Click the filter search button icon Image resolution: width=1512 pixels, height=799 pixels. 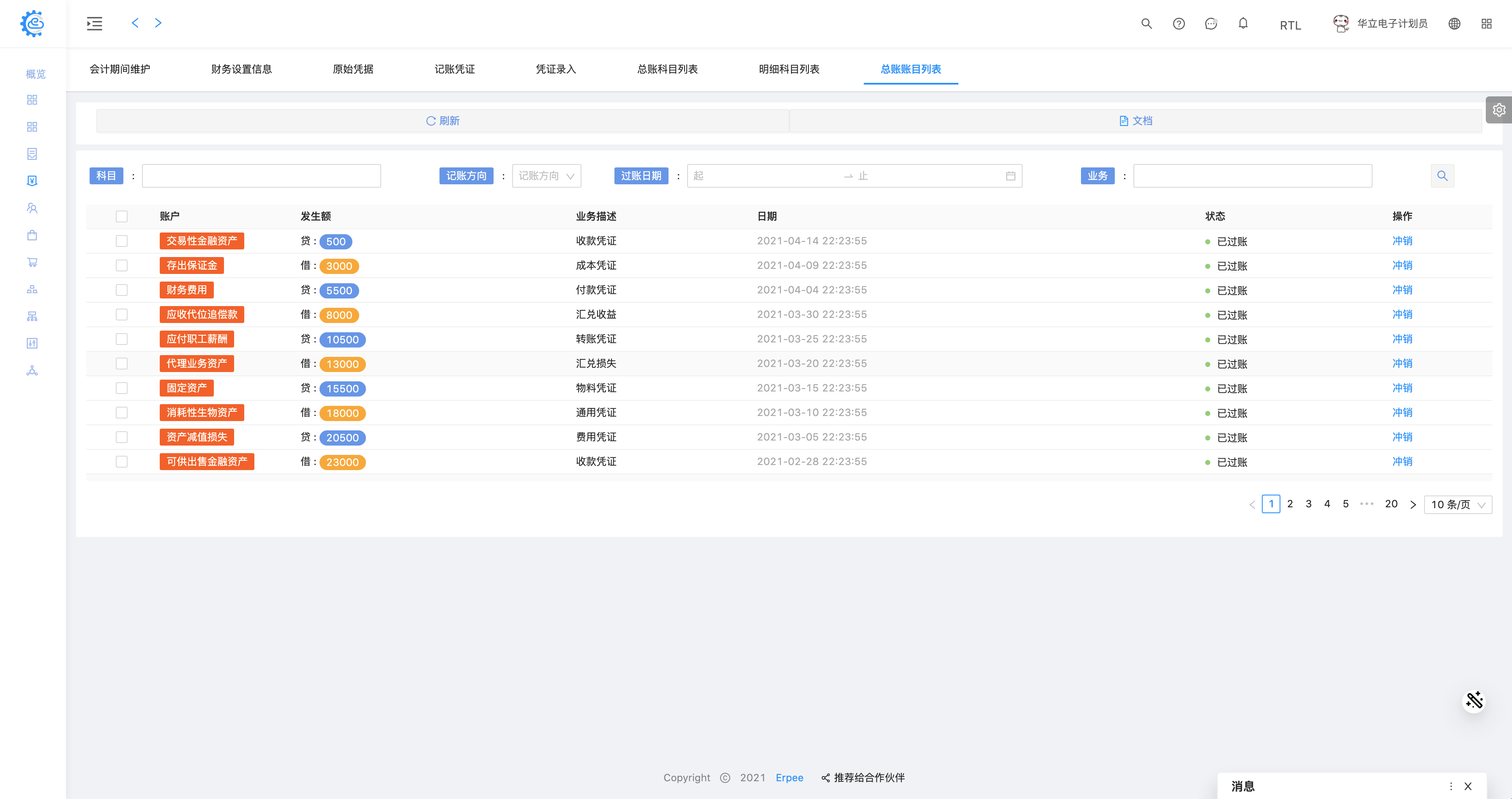(1441, 175)
